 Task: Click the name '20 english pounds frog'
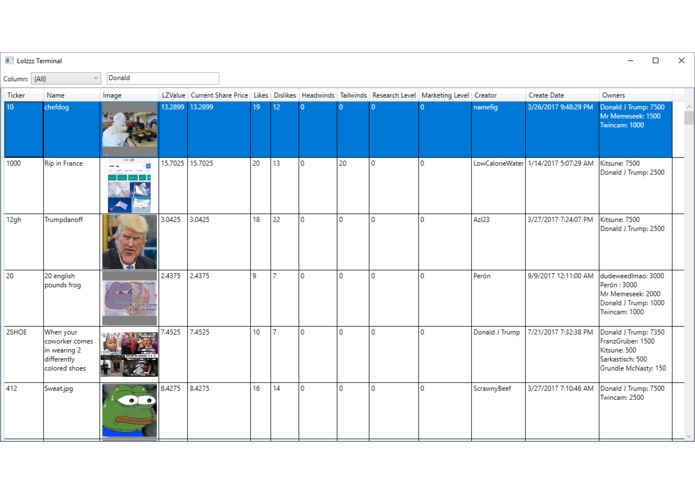(x=71, y=298)
